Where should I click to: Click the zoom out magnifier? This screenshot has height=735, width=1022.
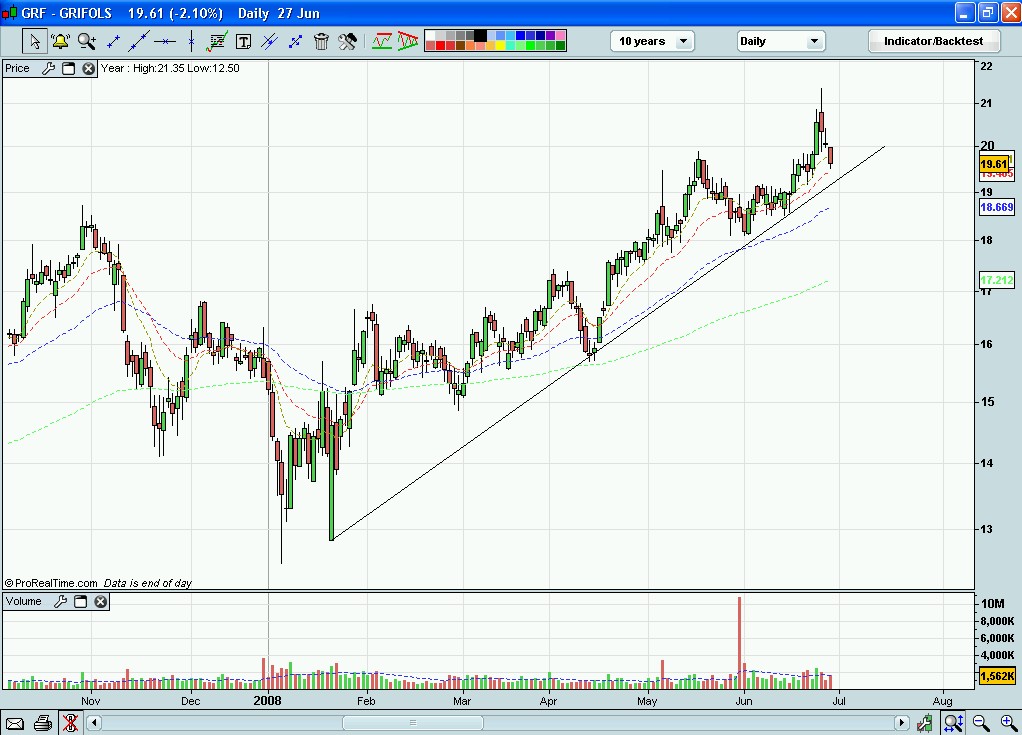981,723
